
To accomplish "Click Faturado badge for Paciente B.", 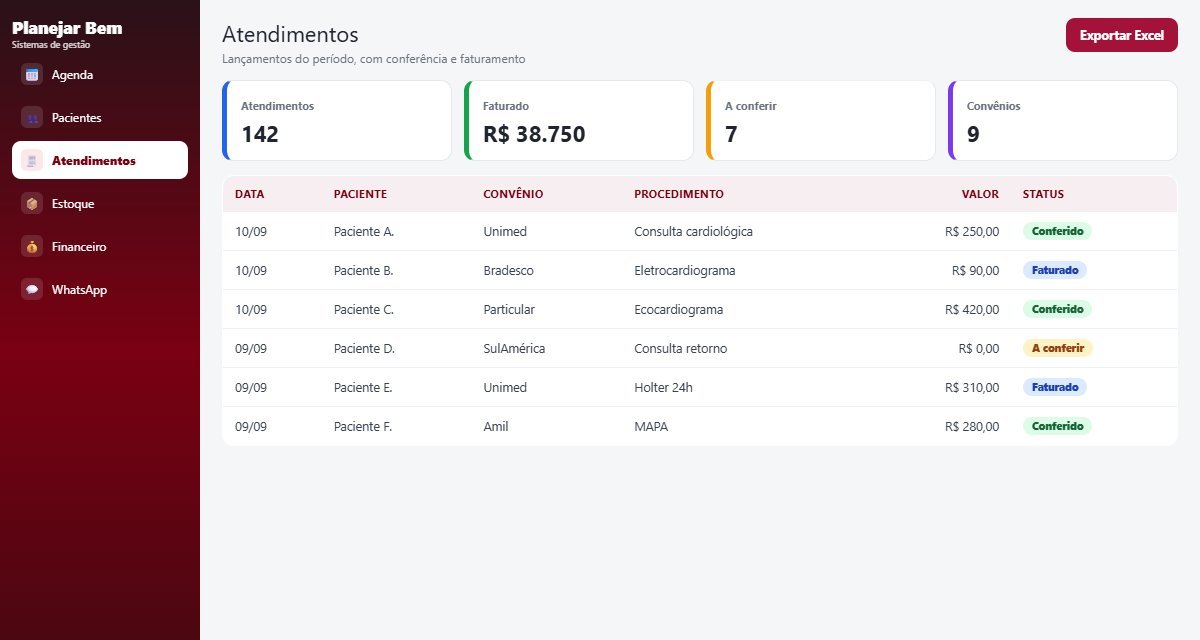I will [1055, 270].
